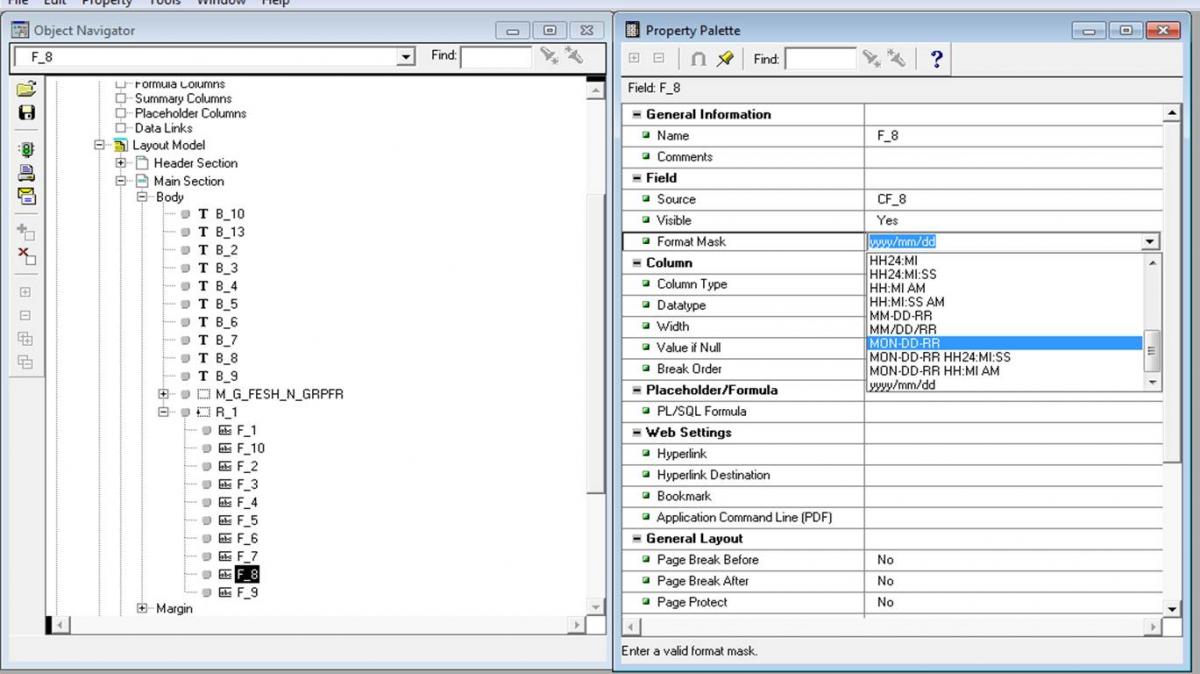Expand the Header Section node
The image size is (1200, 674).
[x=121, y=163]
